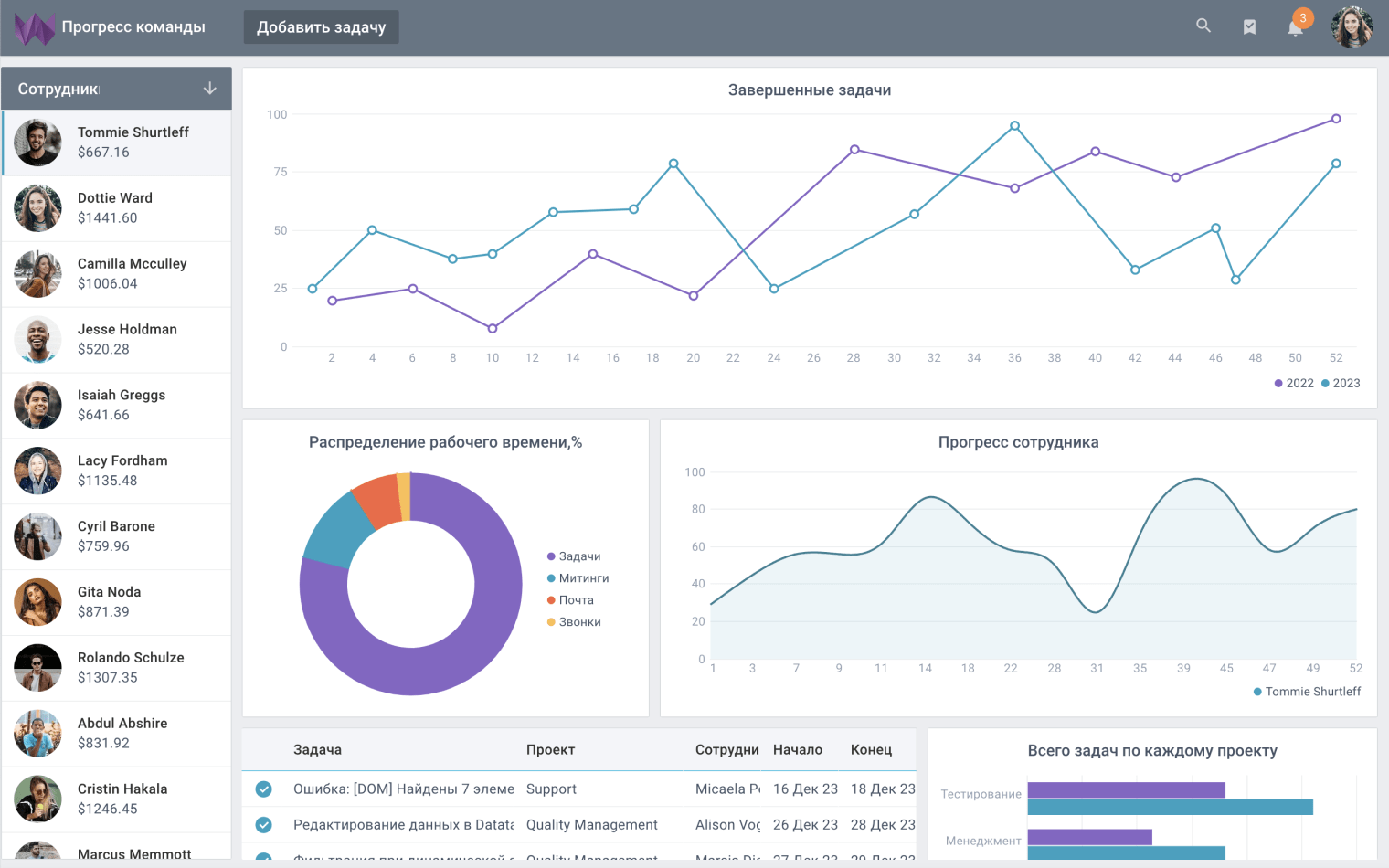Sort by the Проект column header
The image size is (1389, 868).
pyautogui.click(x=550, y=750)
